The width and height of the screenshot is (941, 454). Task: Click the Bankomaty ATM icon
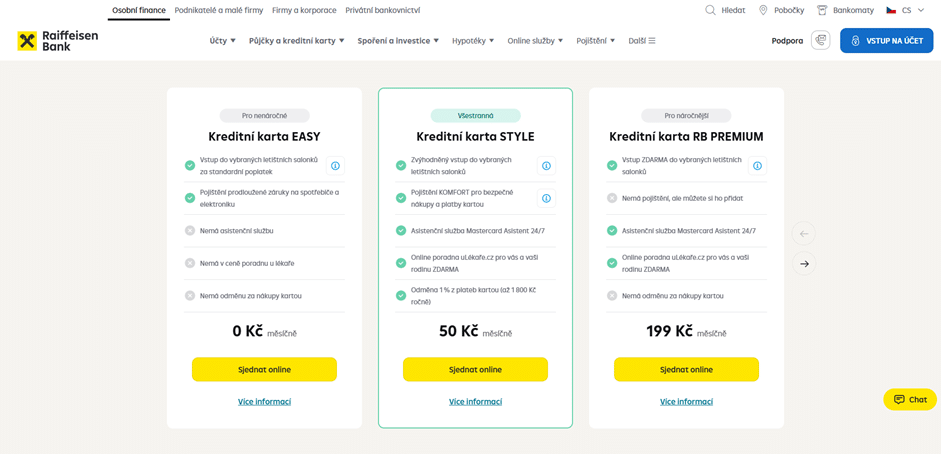(822, 10)
